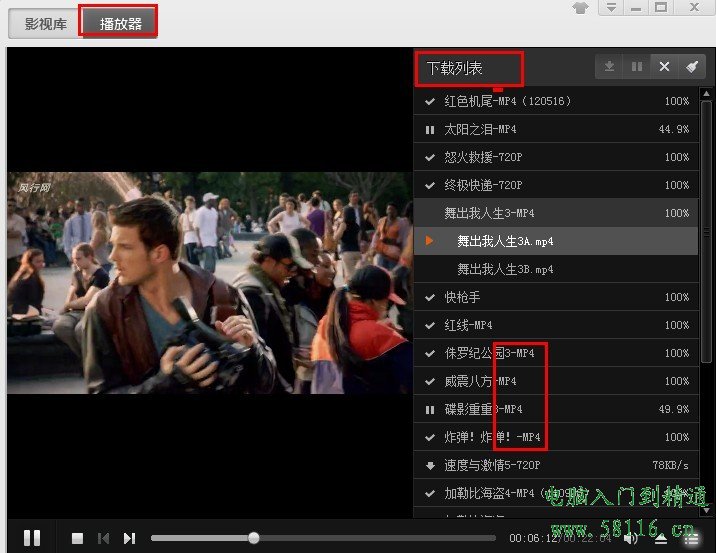This screenshot has height=553, width=716.
Task: Click the orange play indicator on 舞出我人生3A.mp4
Action: coord(429,241)
